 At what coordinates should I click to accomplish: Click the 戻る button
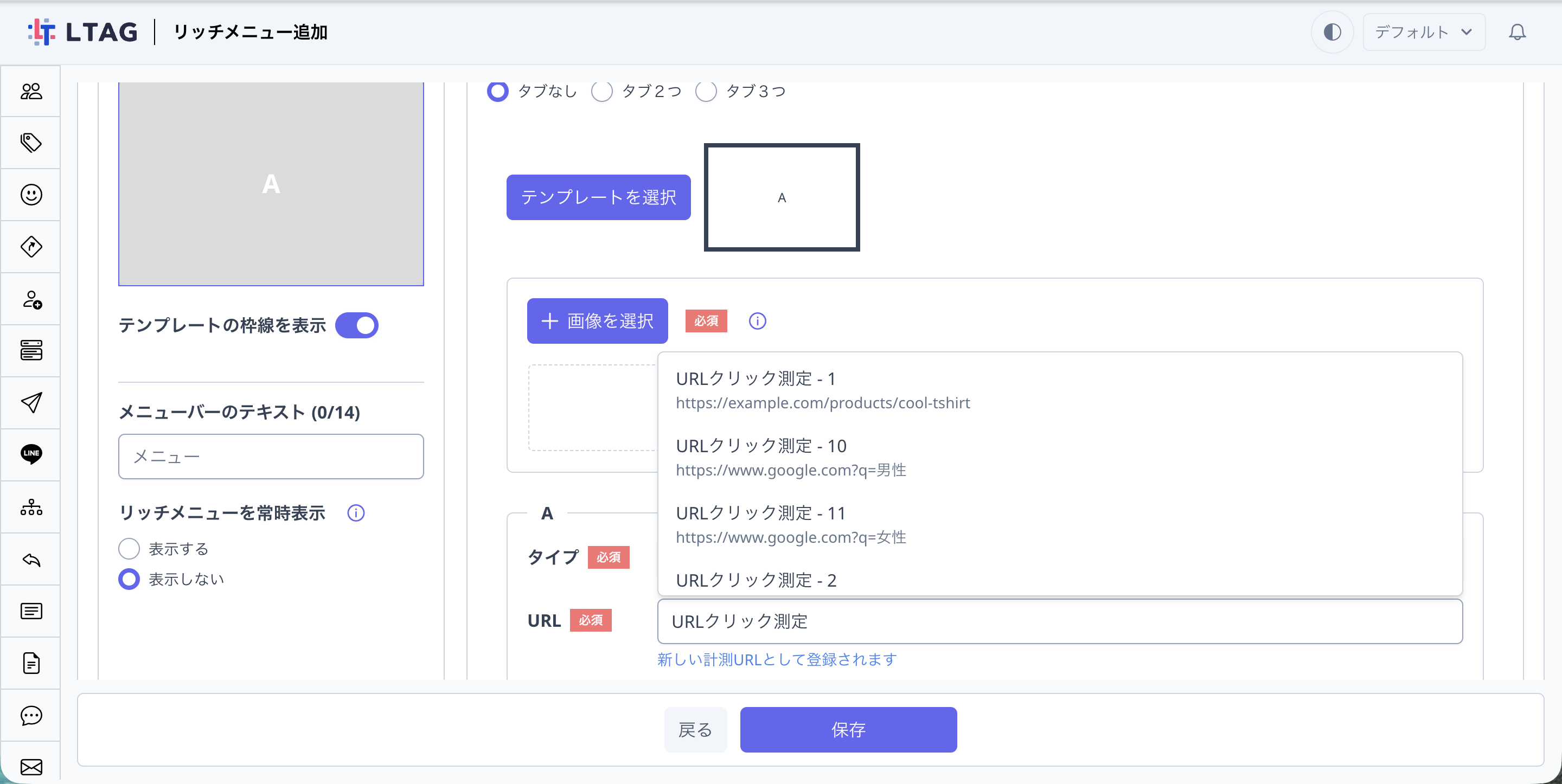[695, 729]
